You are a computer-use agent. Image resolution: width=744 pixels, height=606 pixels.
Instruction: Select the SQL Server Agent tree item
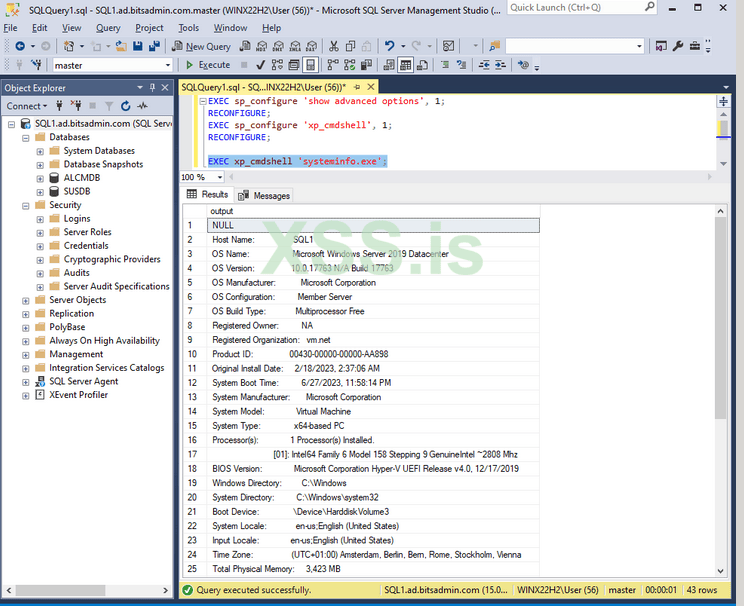pyautogui.click(x=83, y=381)
